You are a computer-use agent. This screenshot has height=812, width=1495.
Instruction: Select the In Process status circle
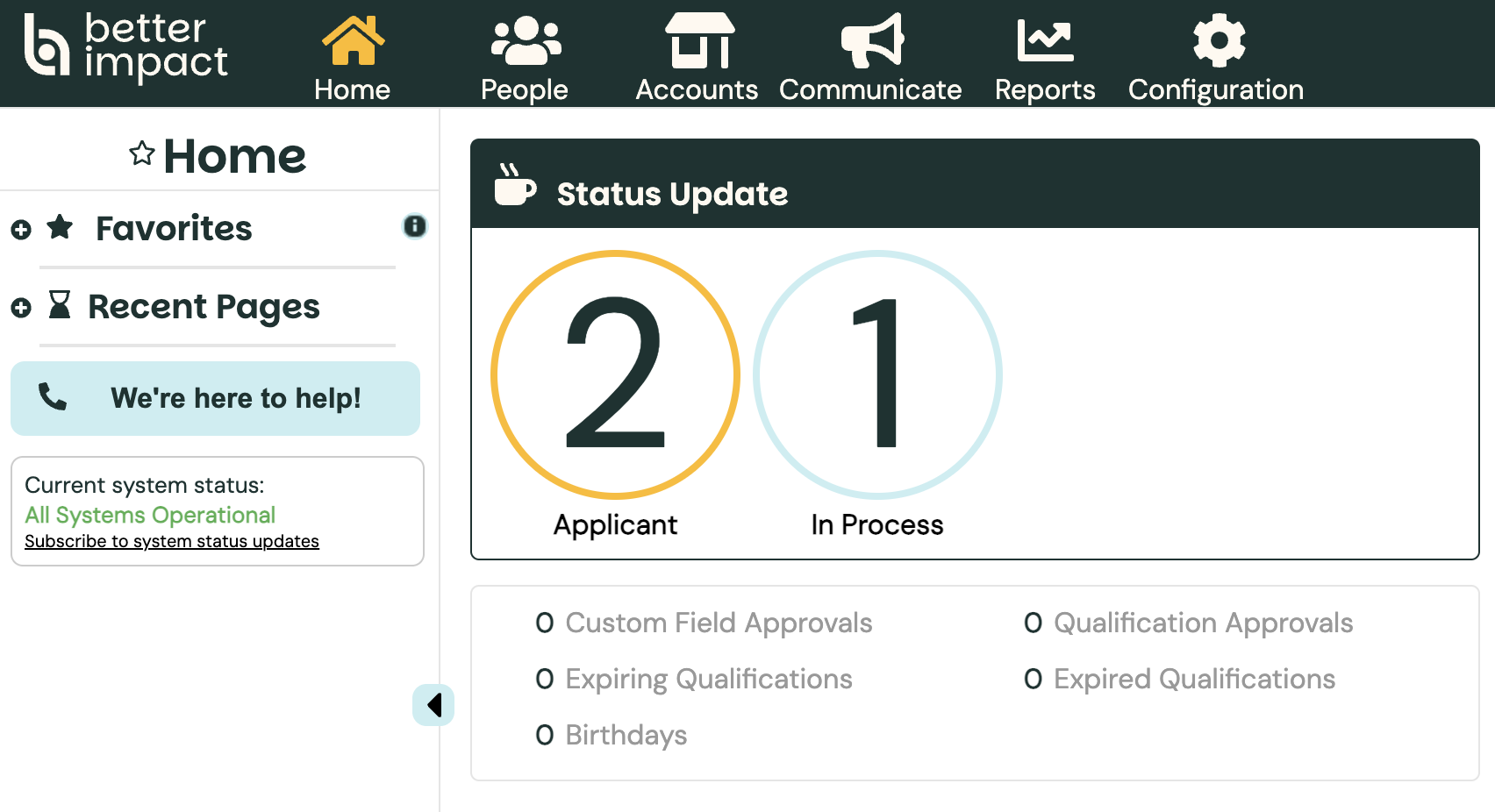click(x=877, y=375)
